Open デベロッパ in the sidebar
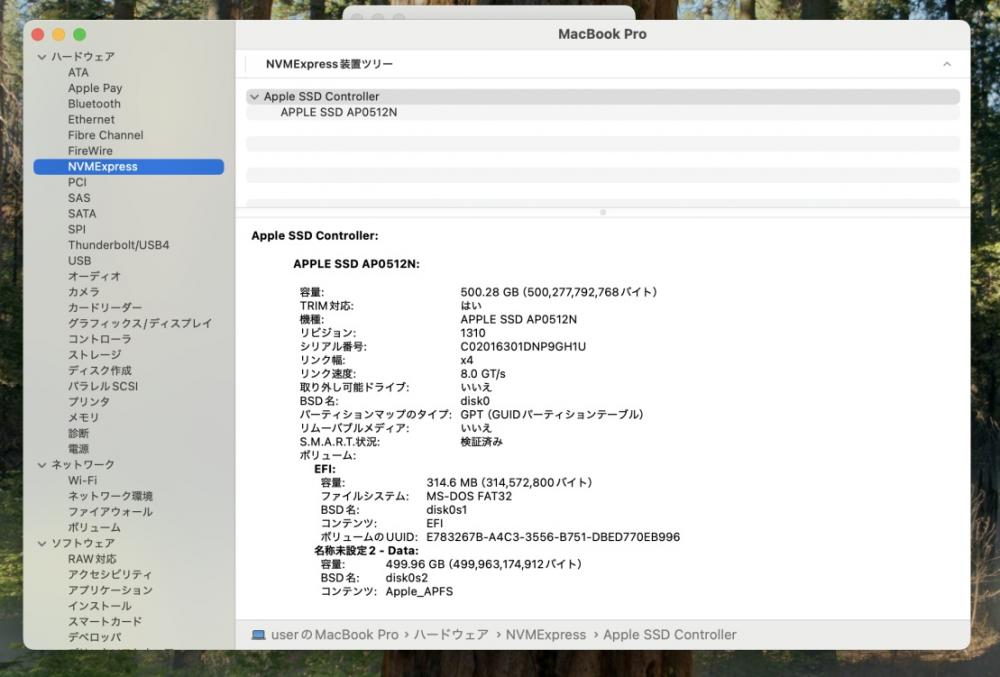Image resolution: width=1000 pixels, height=677 pixels. [94, 637]
